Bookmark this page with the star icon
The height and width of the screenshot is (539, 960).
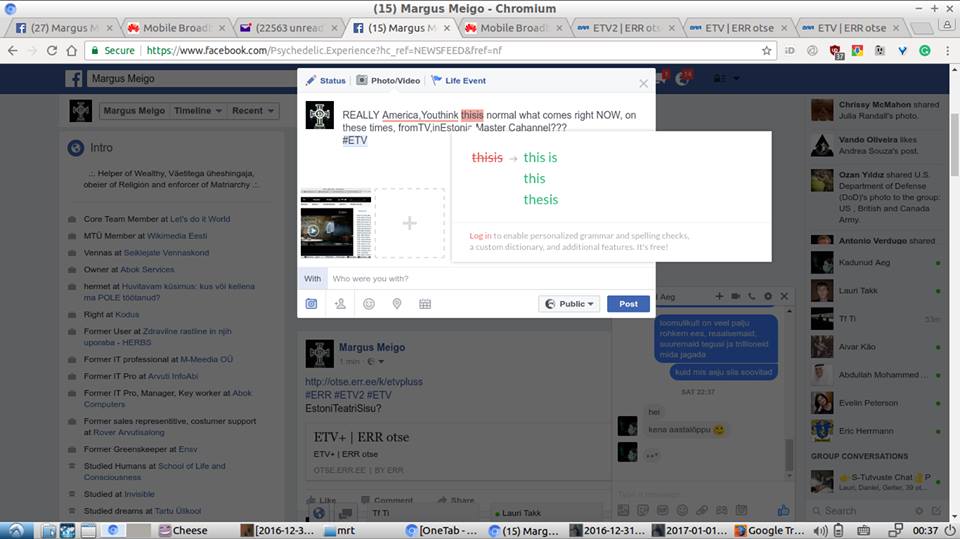pyautogui.click(x=766, y=51)
